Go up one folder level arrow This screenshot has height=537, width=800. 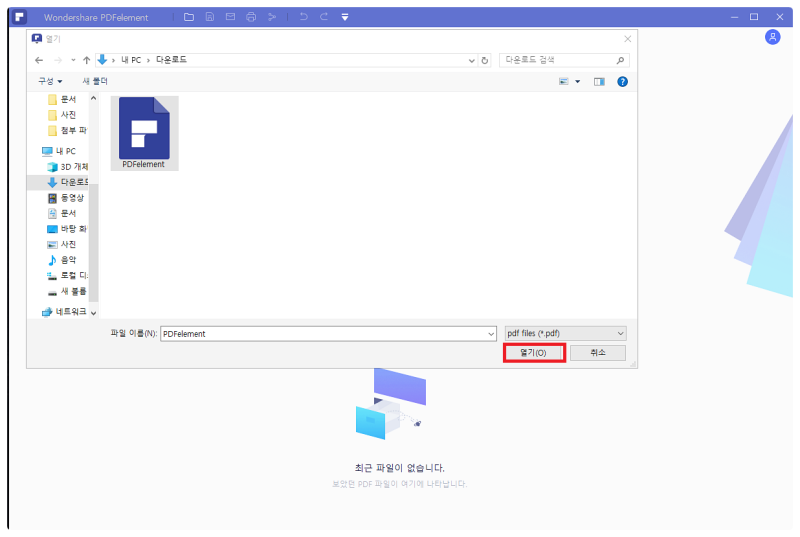87,60
